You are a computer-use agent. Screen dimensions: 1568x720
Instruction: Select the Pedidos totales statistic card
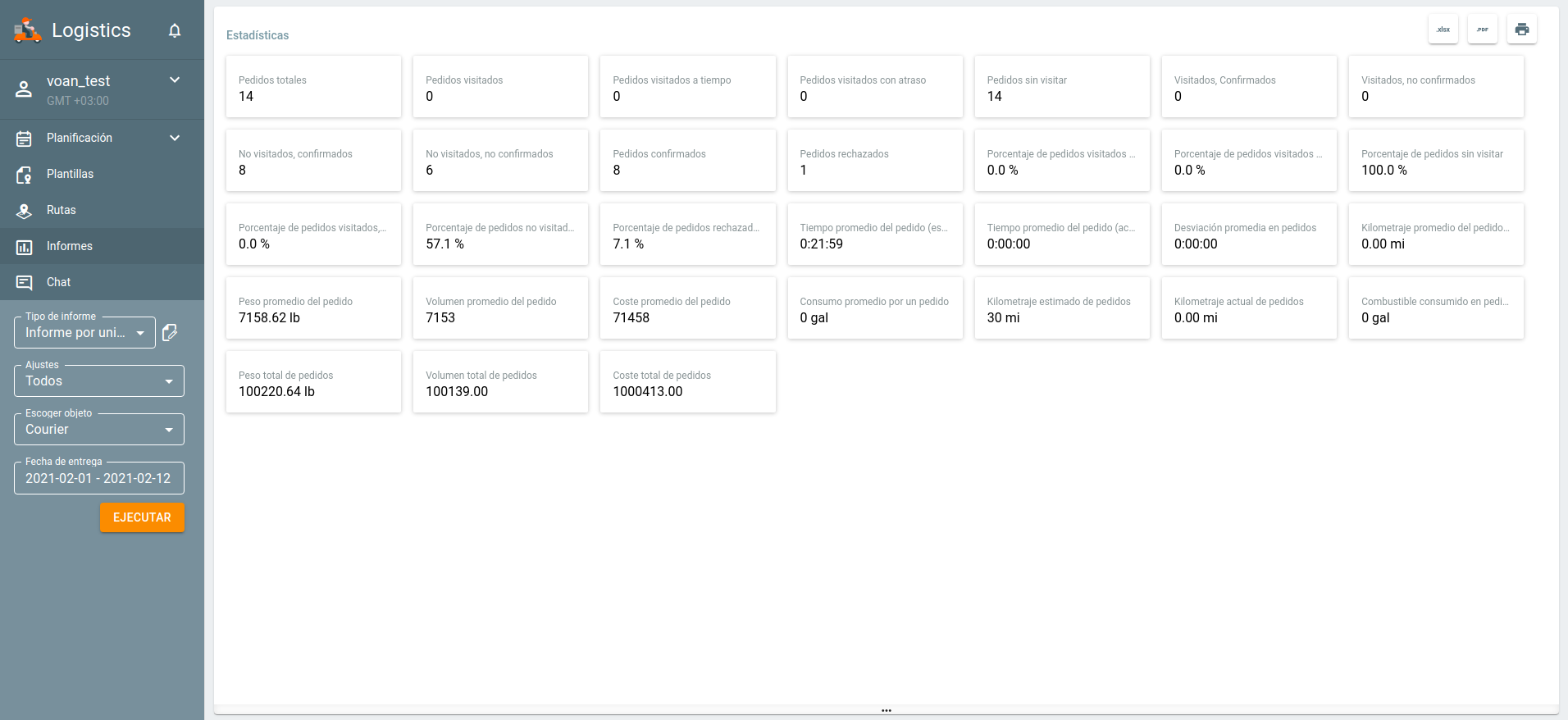tap(313, 87)
